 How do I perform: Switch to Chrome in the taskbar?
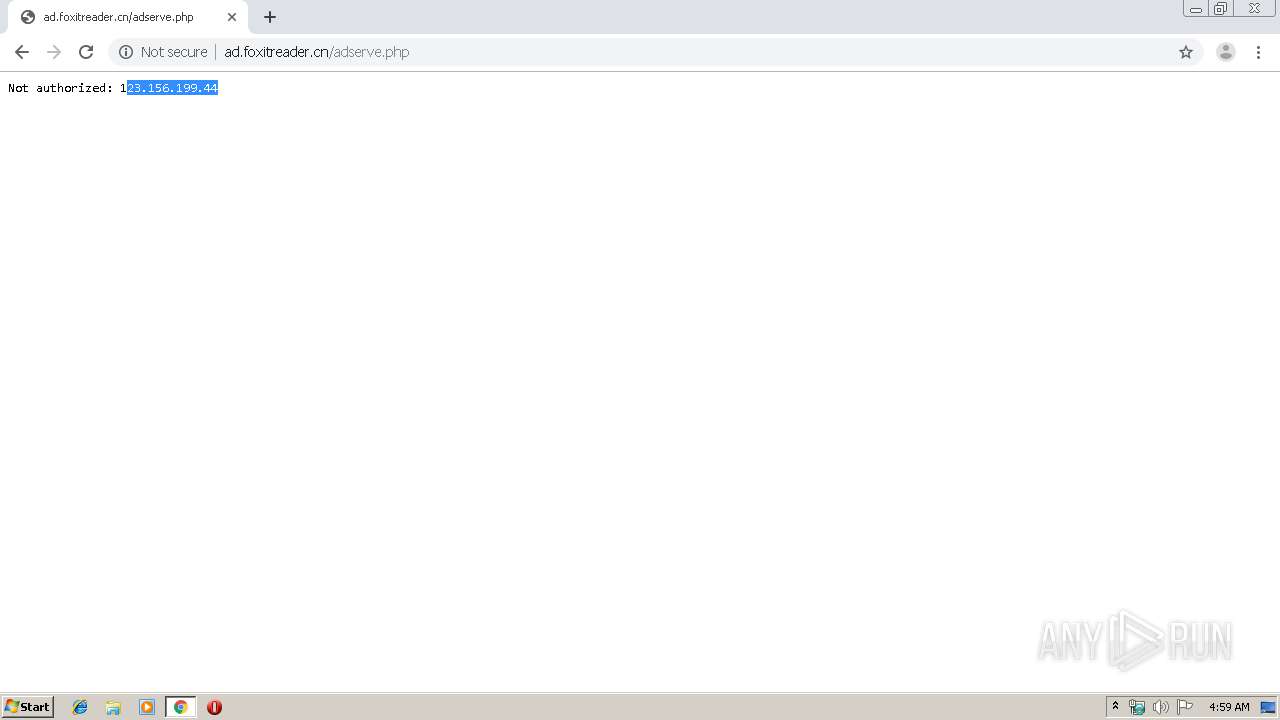pyautogui.click(x=180, y=707)
